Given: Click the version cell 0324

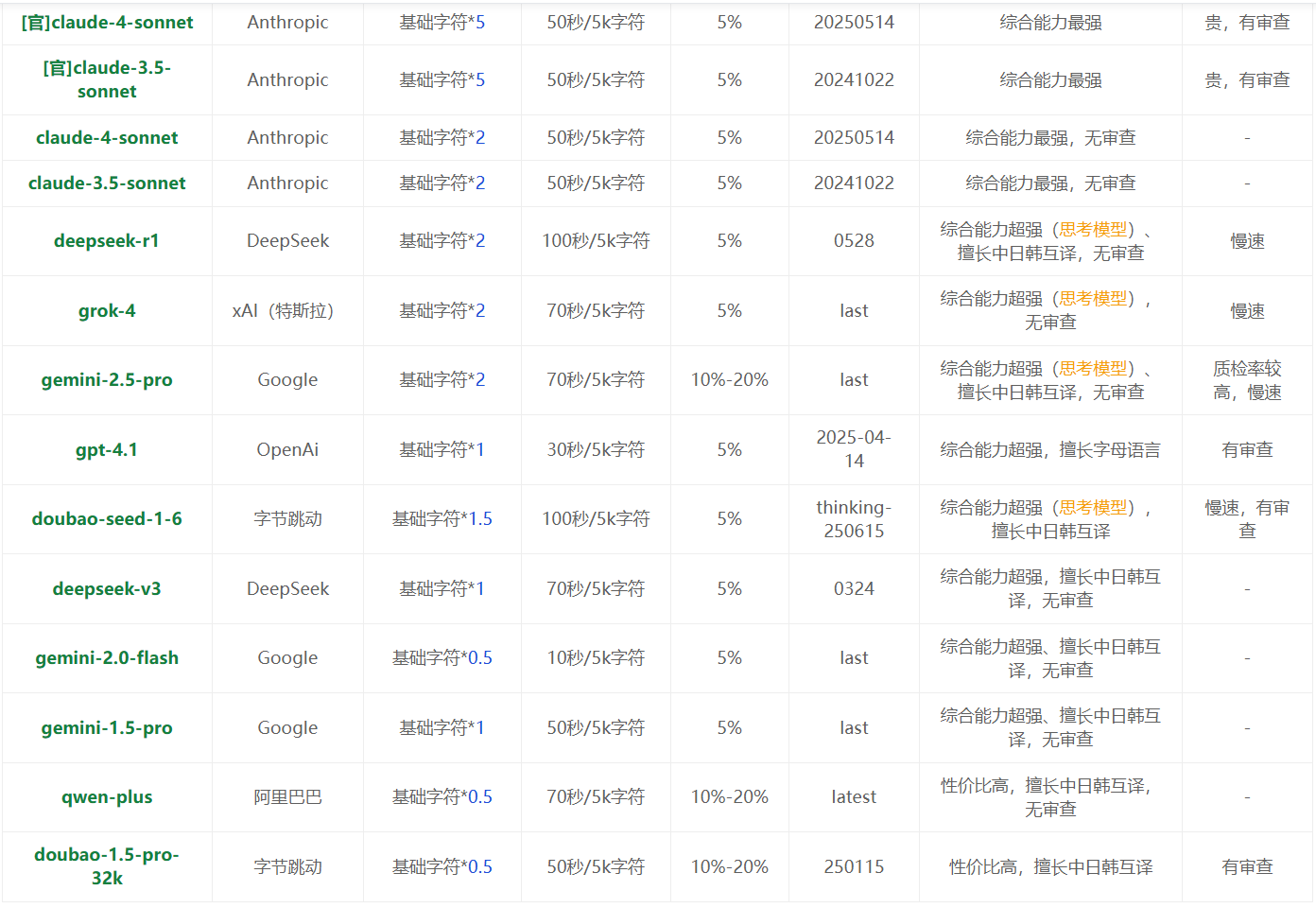Looking at the screenshot, I should pos(854,589).
